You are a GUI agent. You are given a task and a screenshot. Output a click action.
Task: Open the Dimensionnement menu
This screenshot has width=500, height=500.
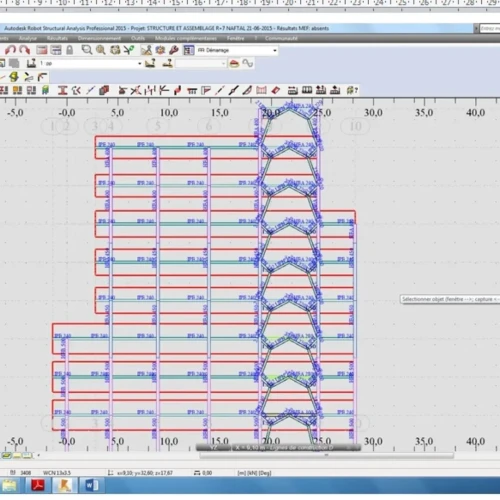pos(99,38)
